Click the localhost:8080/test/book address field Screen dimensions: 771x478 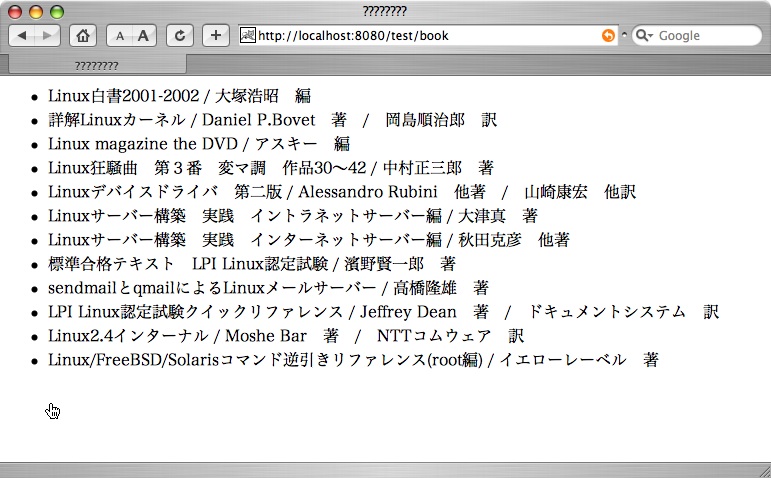pos(428,35)
